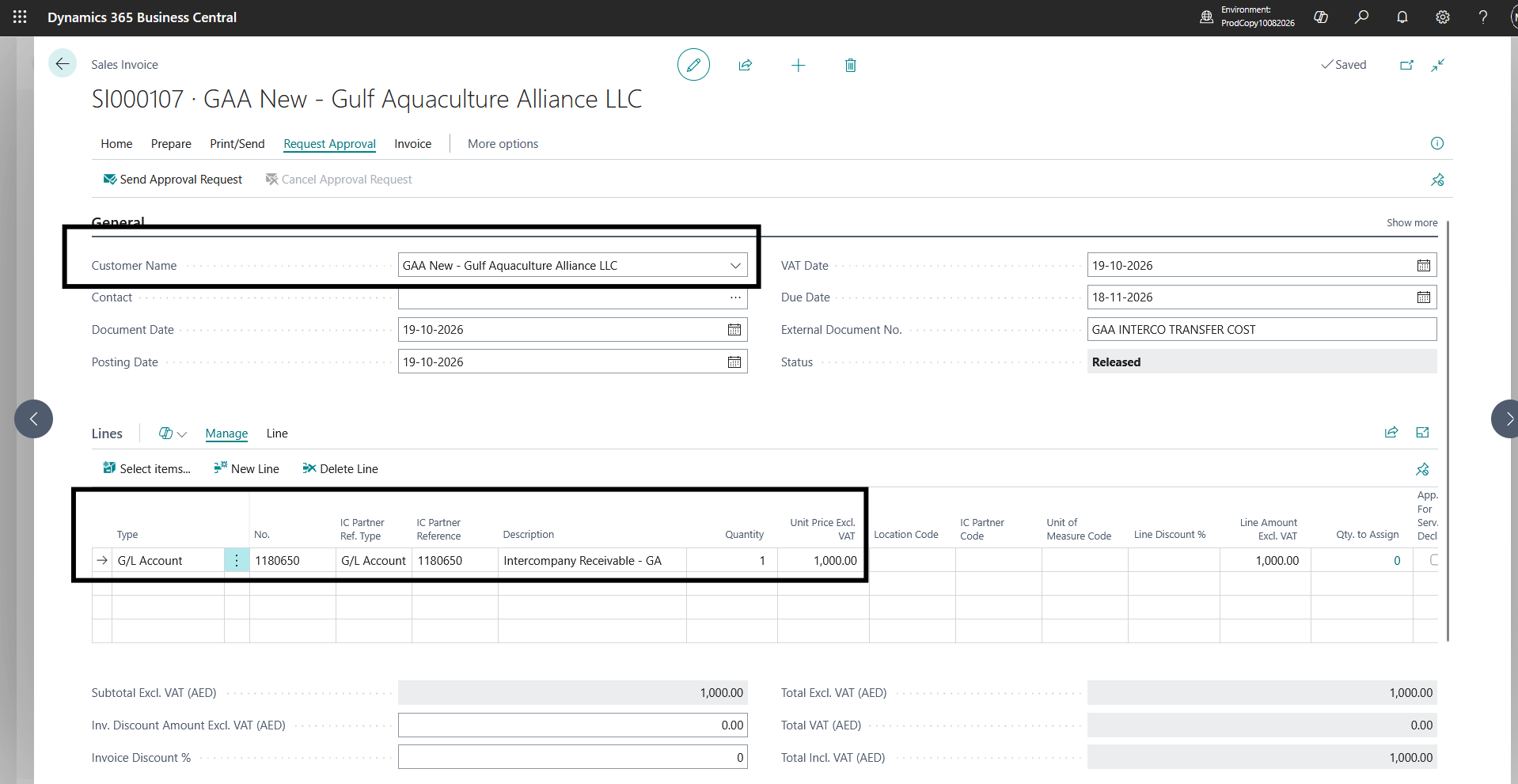Screen dimensions: 1518x784
Task: Open page in new window icon
Action: point(1406,65)
